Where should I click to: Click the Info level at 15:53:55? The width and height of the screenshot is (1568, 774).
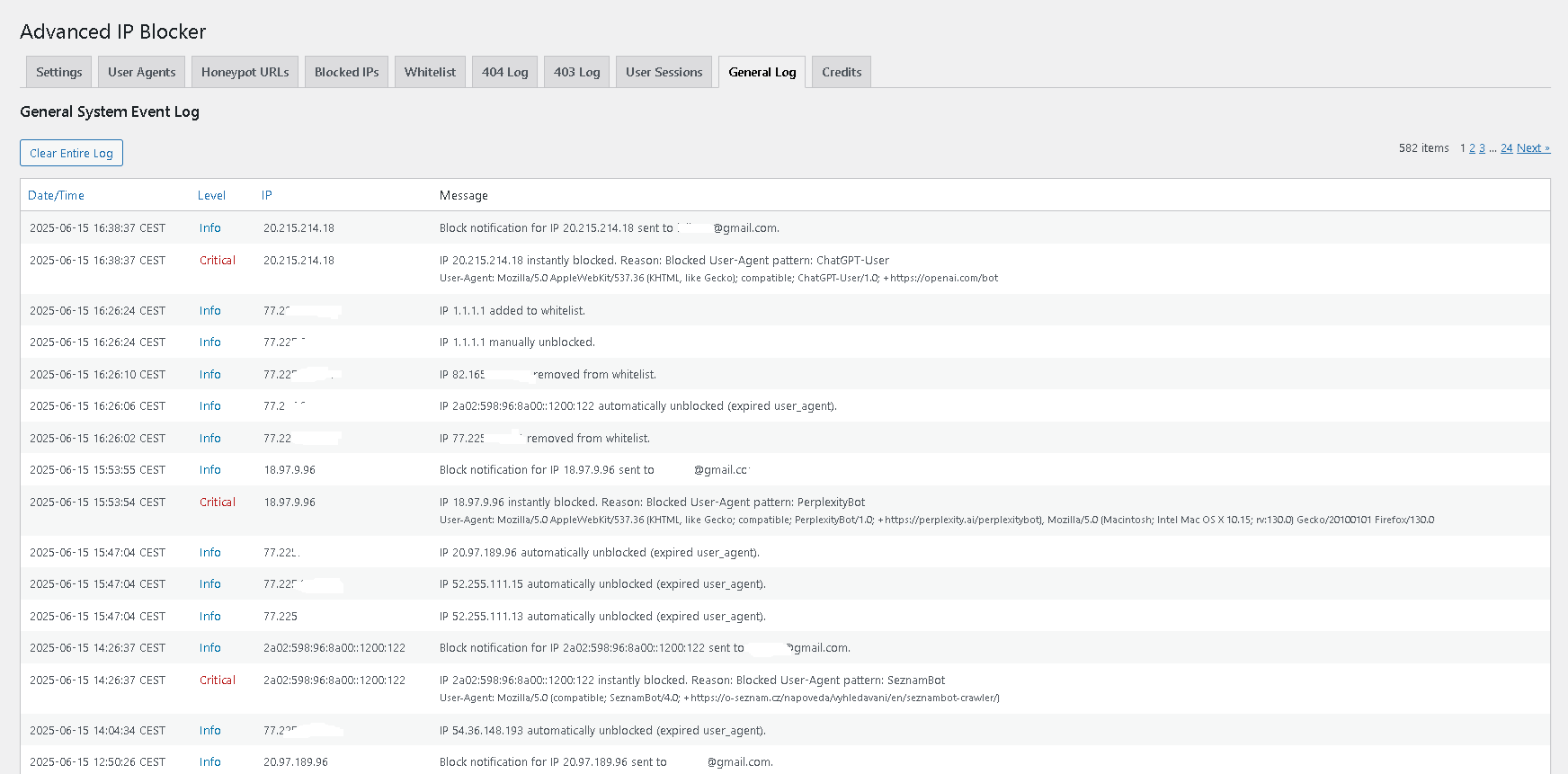pyautogui.click(x=210, y=470)
